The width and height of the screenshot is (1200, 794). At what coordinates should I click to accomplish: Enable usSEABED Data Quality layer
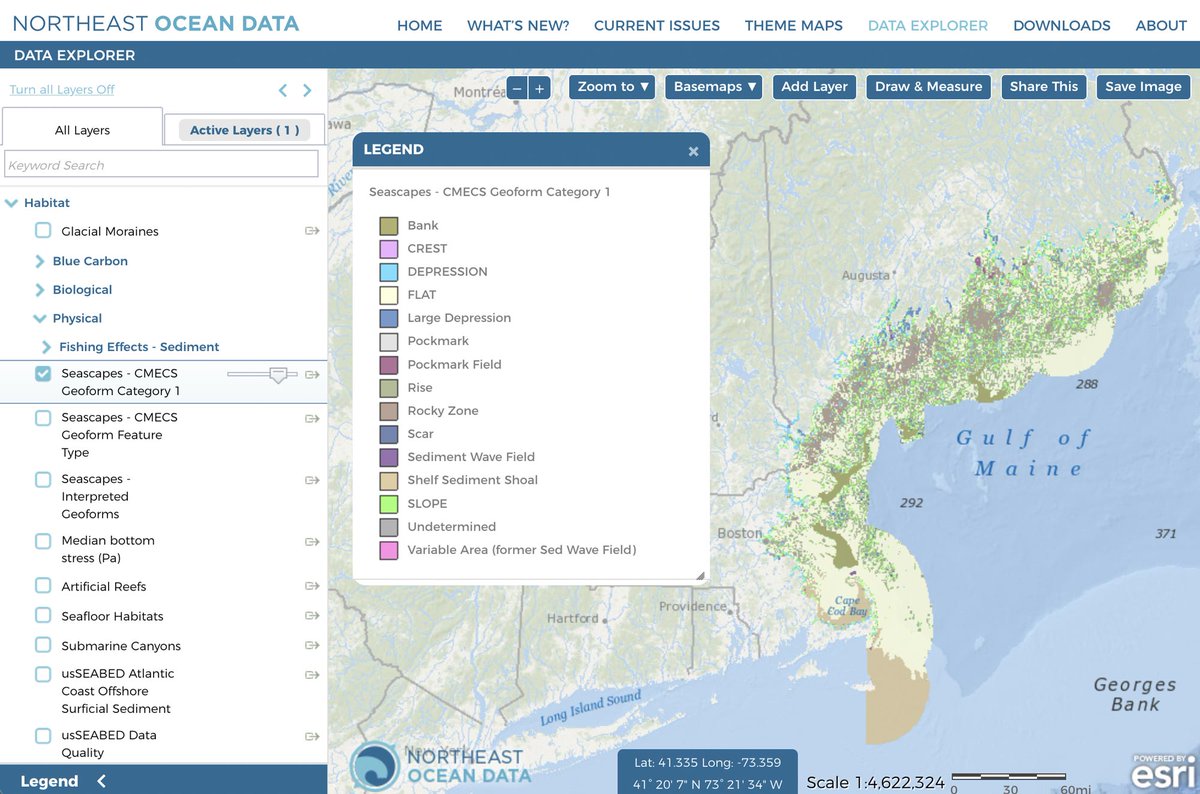[43, 735]
